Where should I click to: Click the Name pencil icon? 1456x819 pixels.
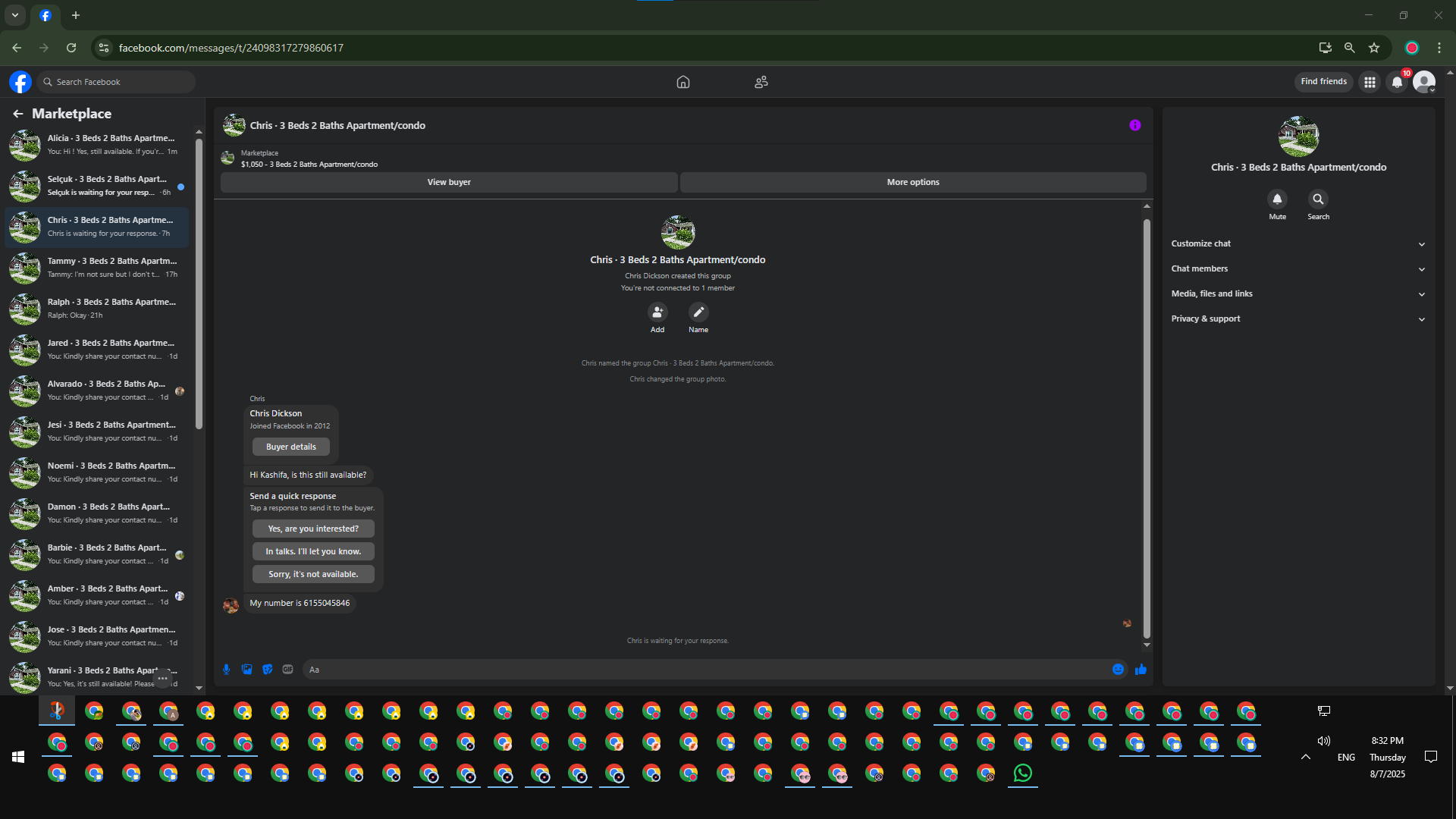pos(698,312)
